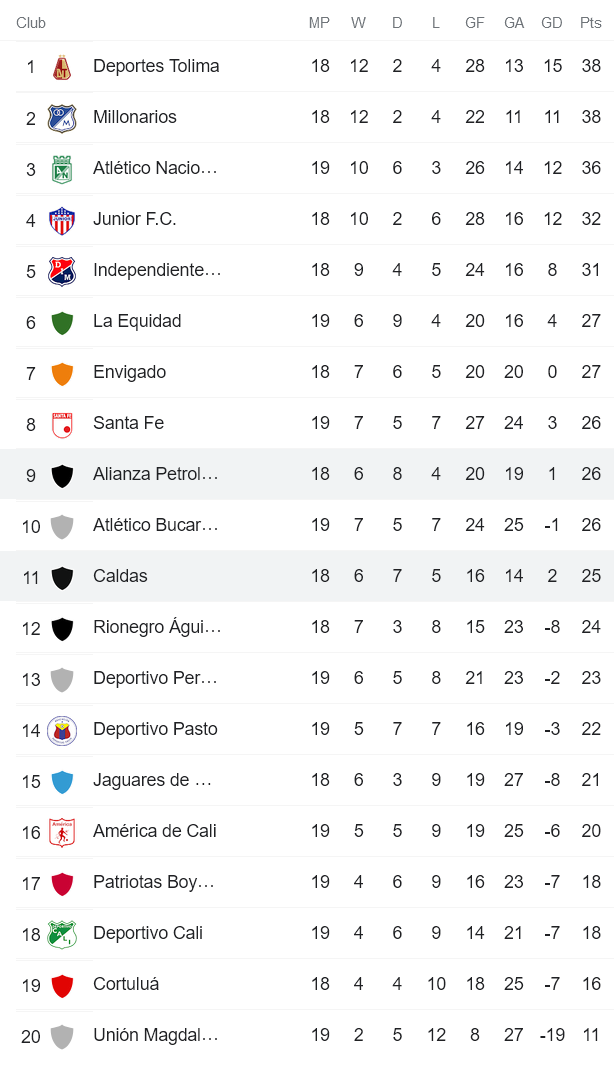Image resolution: width=614 pixels, height=1079 pixels.
Task: Open the Alianza Petrolera team entry
Action: [x=156, y=474]
